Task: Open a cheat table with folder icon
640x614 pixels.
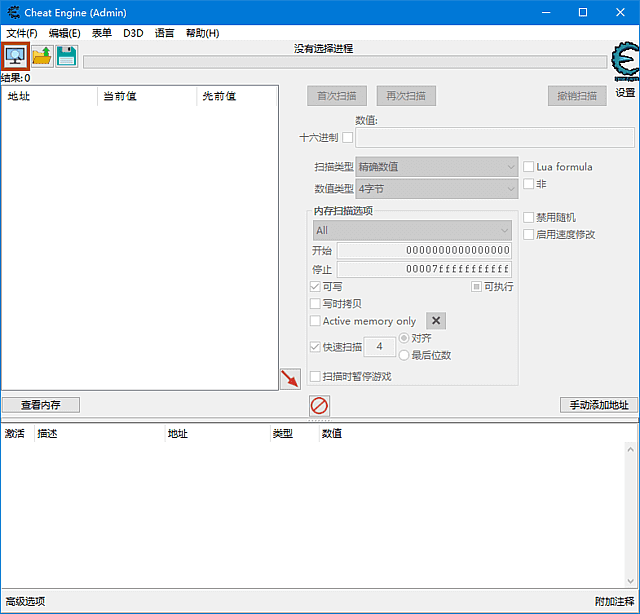Action: (42, 57)
